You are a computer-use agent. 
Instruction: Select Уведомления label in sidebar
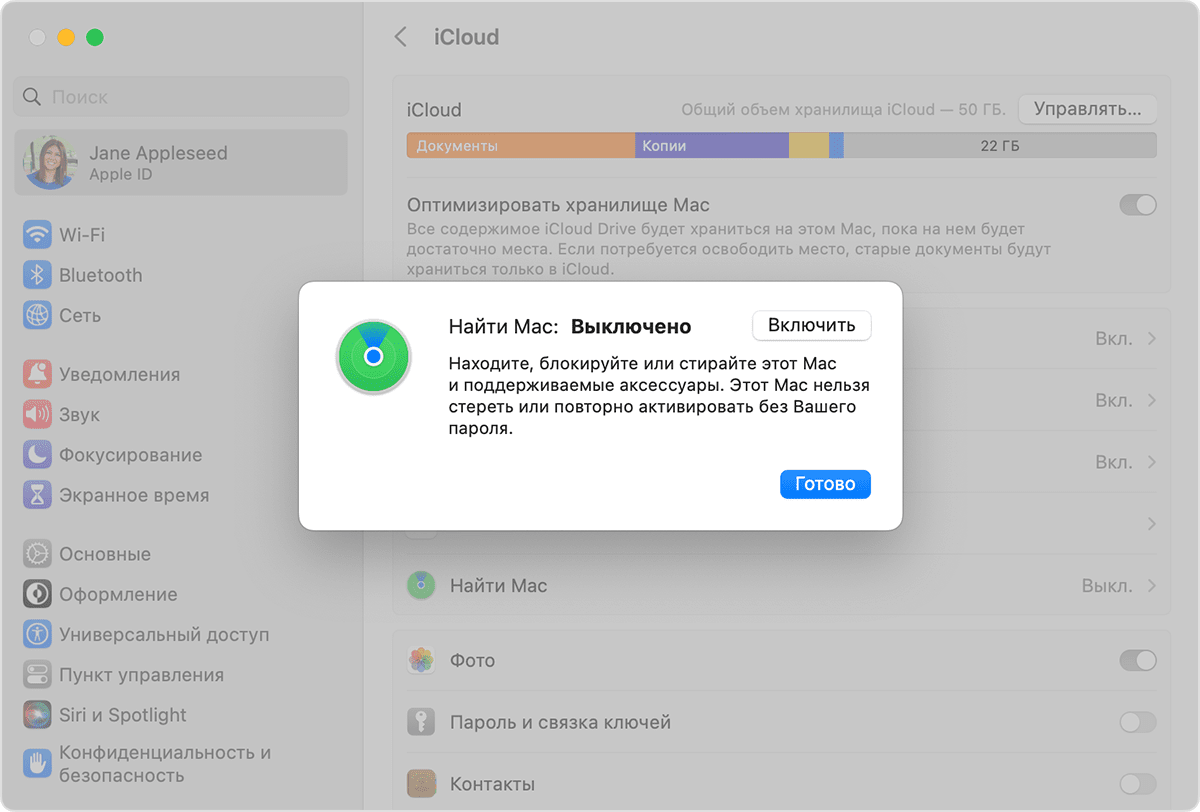(120, 375)
